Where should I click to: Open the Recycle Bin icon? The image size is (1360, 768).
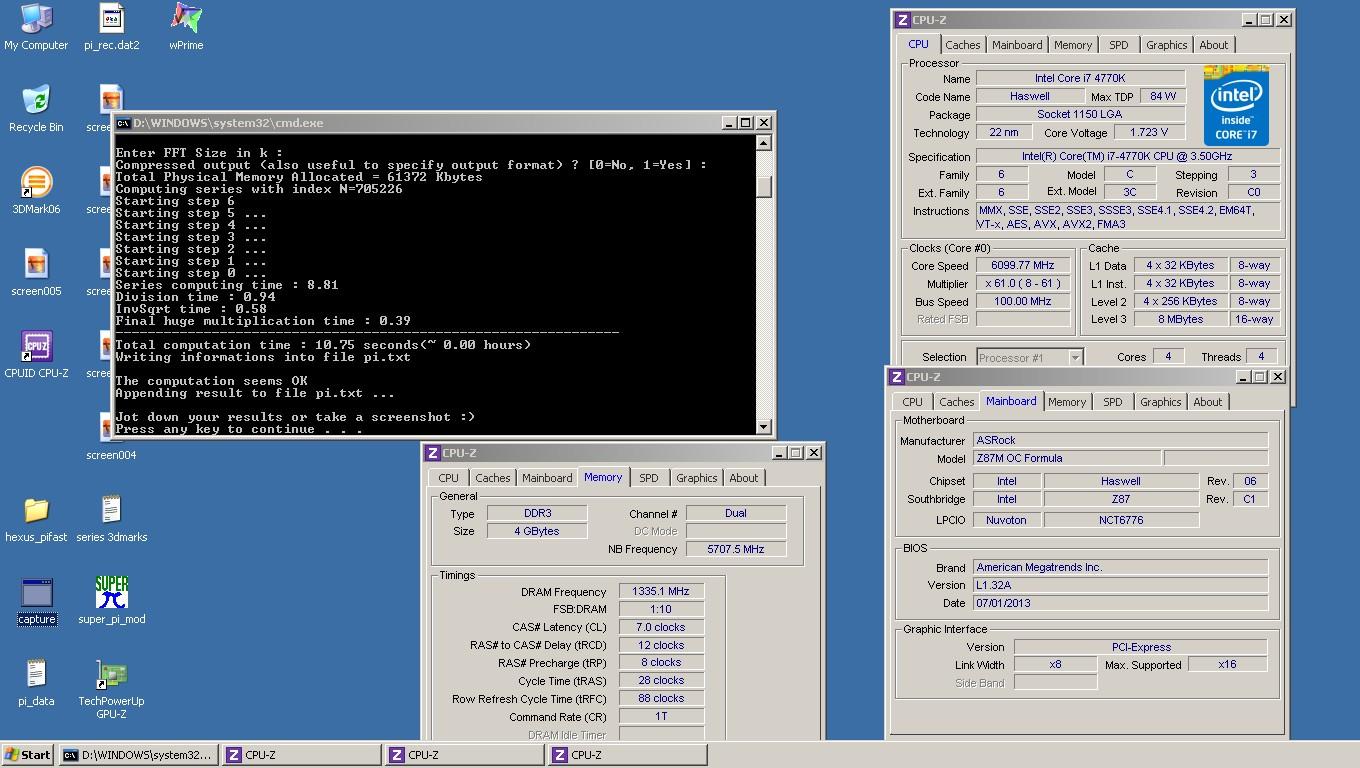click(36, 109)
